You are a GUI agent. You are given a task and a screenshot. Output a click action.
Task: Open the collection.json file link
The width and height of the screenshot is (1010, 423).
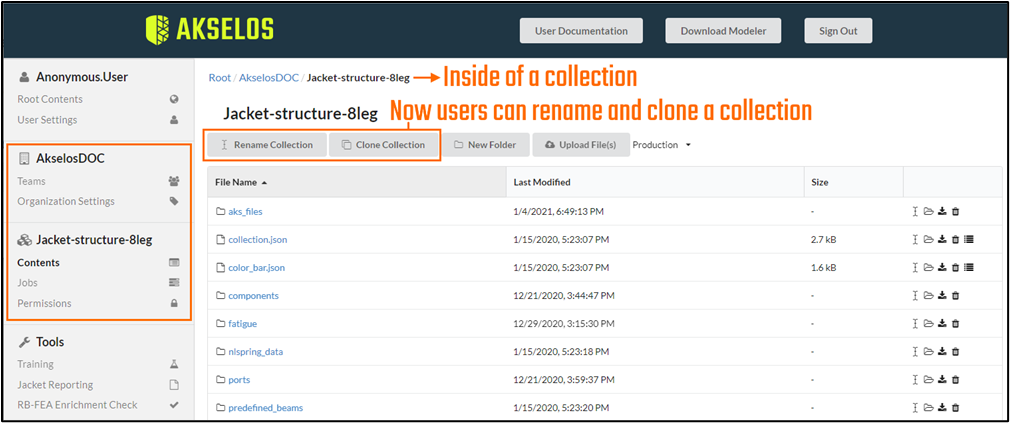[258, 240]
